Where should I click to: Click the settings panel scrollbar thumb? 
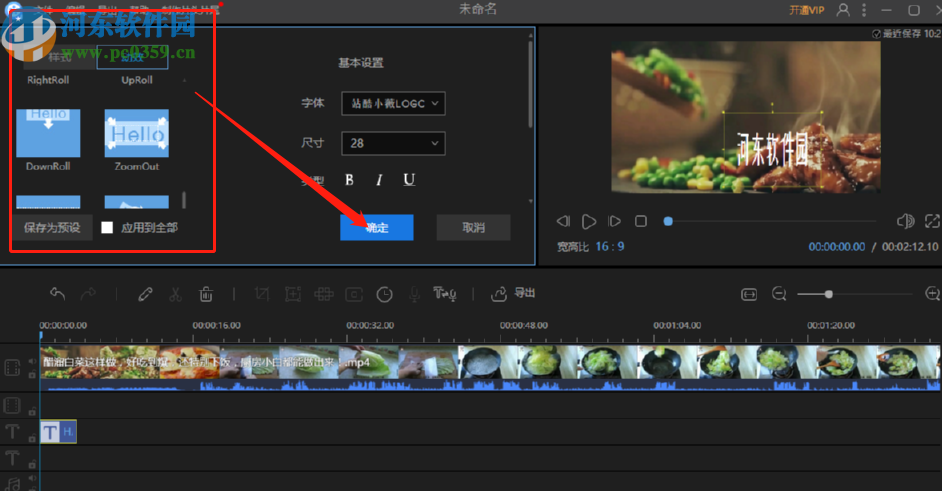(530, 84)
